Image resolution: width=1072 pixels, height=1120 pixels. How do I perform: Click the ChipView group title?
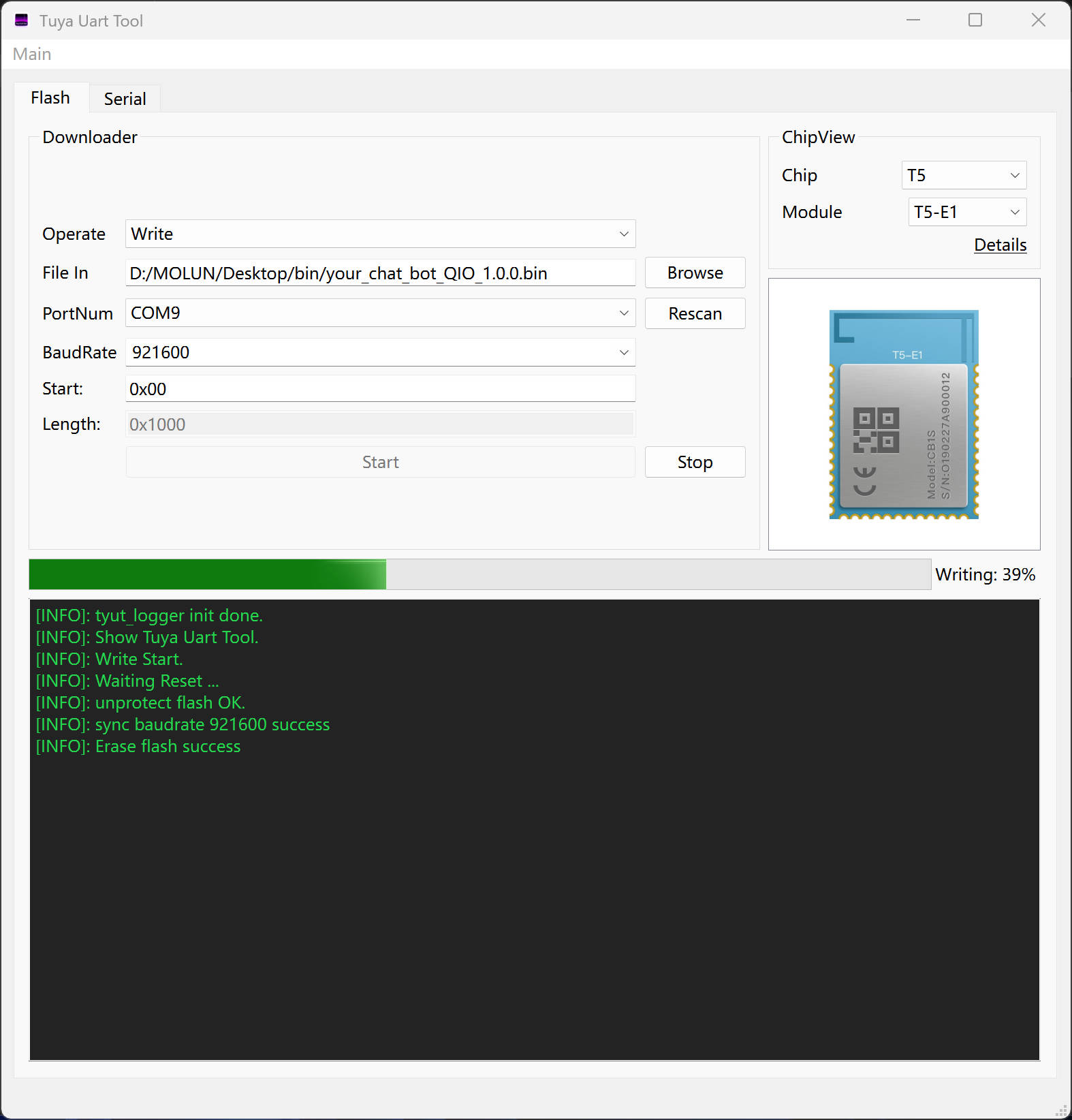(x=818, y=137)
